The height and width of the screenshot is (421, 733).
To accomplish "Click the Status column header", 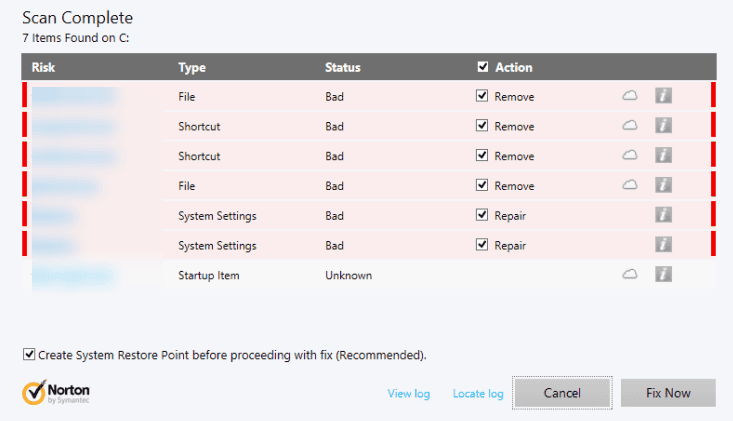I will click(x=342, y=67).
